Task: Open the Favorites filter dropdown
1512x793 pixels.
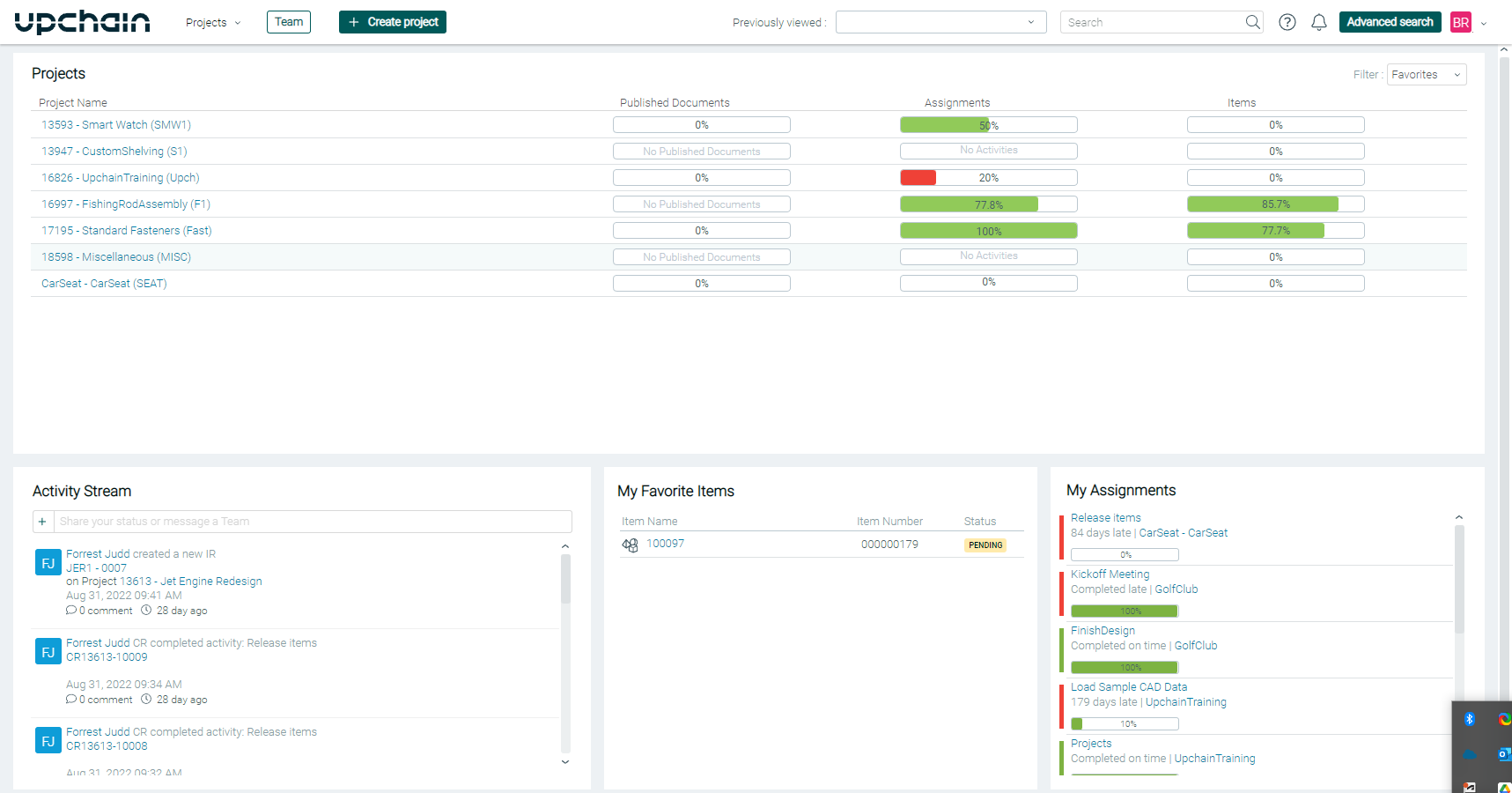Action: coord(1425,75)
